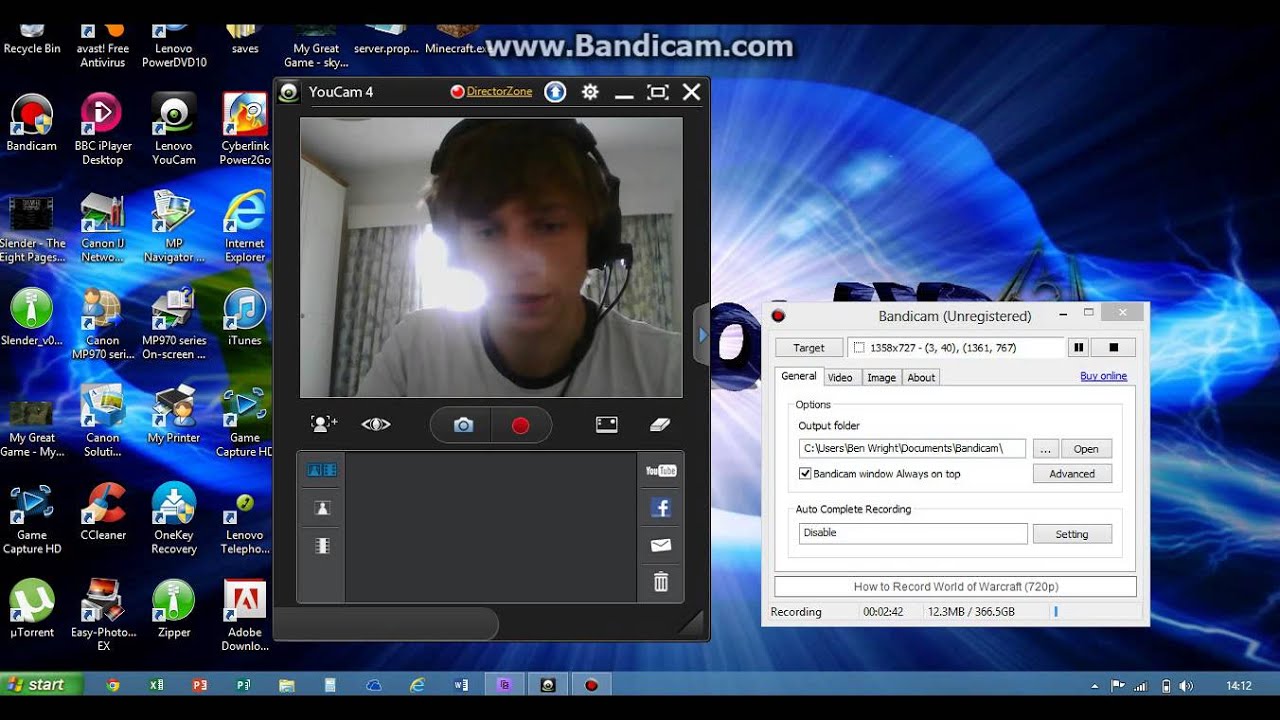Switch to Bandicam General tab
The image size is (1280, 720).
tap(799, 376)
